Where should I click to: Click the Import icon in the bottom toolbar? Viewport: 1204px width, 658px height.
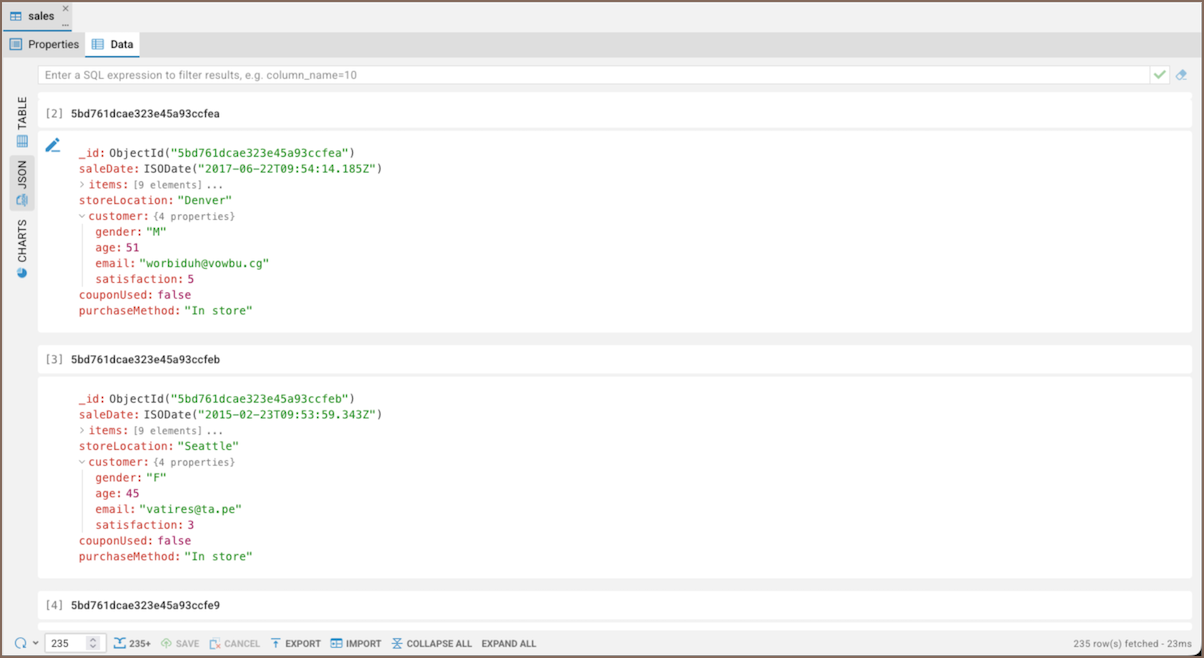click(x=355, y=643)
